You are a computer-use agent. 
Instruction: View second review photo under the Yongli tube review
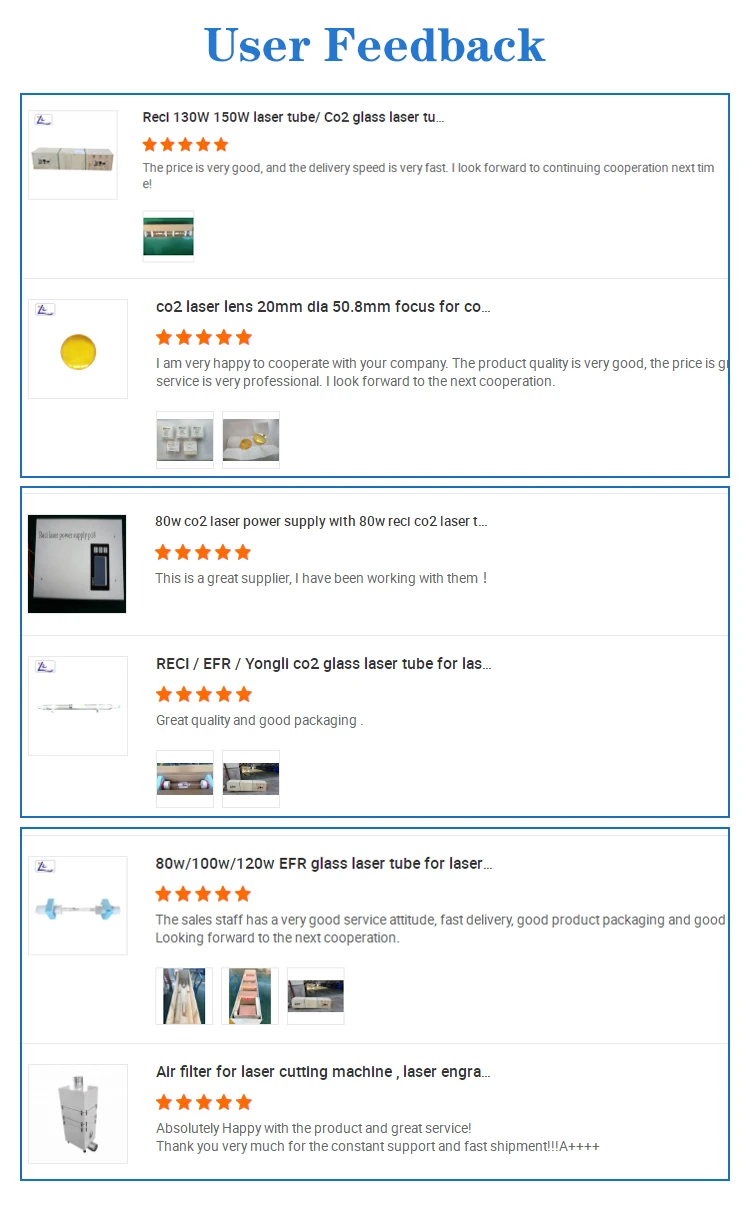point(251,779)
